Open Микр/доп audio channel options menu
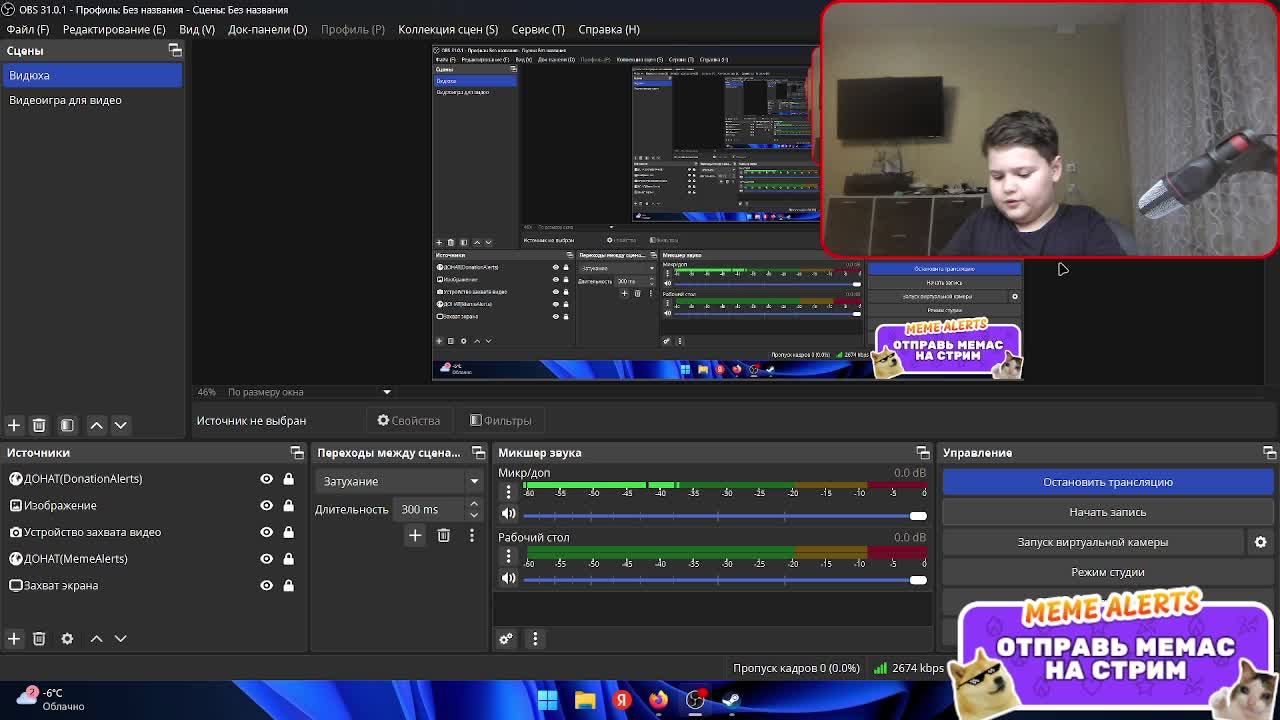The image size is (1280, 720). point(508,491)
